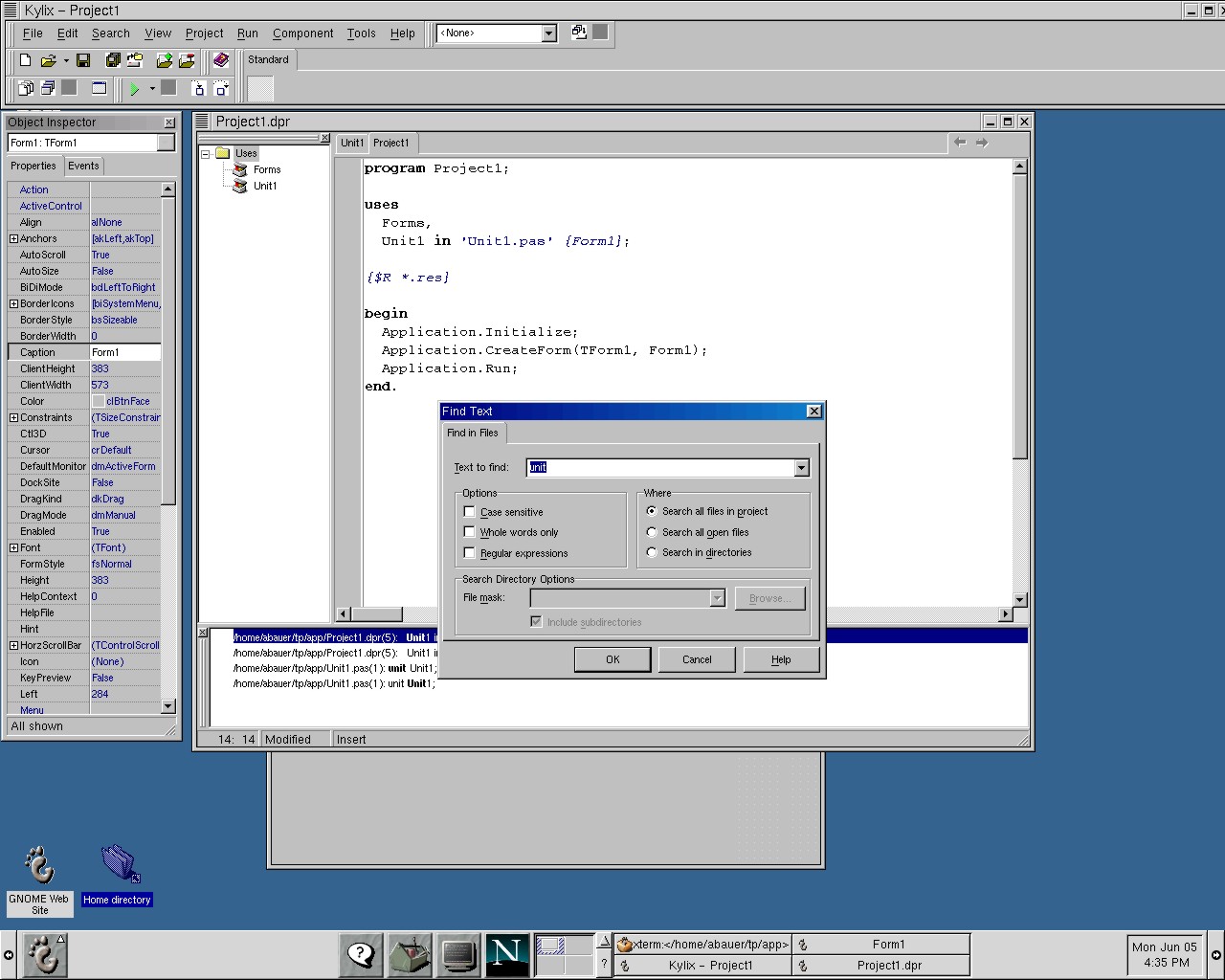Screen dimensions: 1225x980
Task: Select the Standard component palette tab
Action: 268,59
